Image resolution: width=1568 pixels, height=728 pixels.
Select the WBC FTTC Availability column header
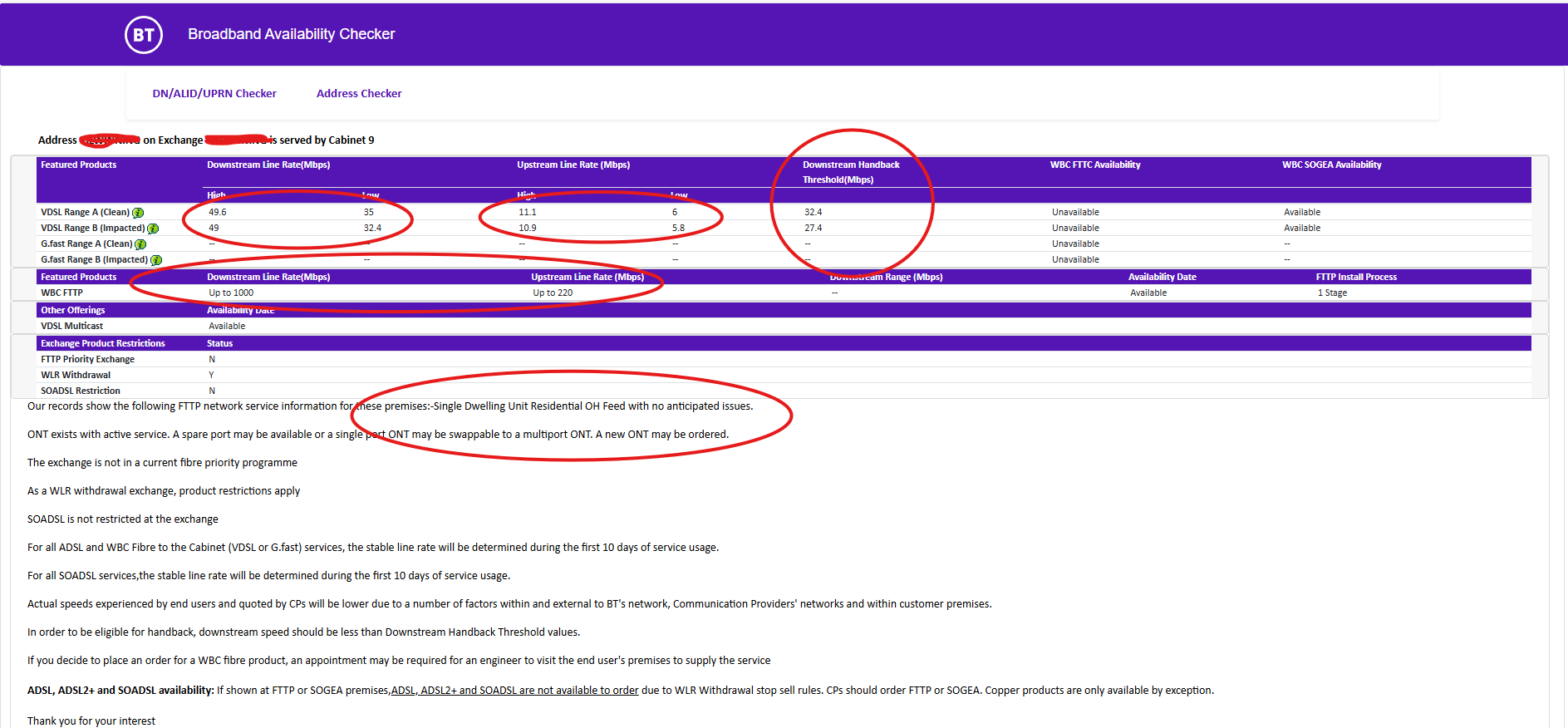click(1094, 165)
